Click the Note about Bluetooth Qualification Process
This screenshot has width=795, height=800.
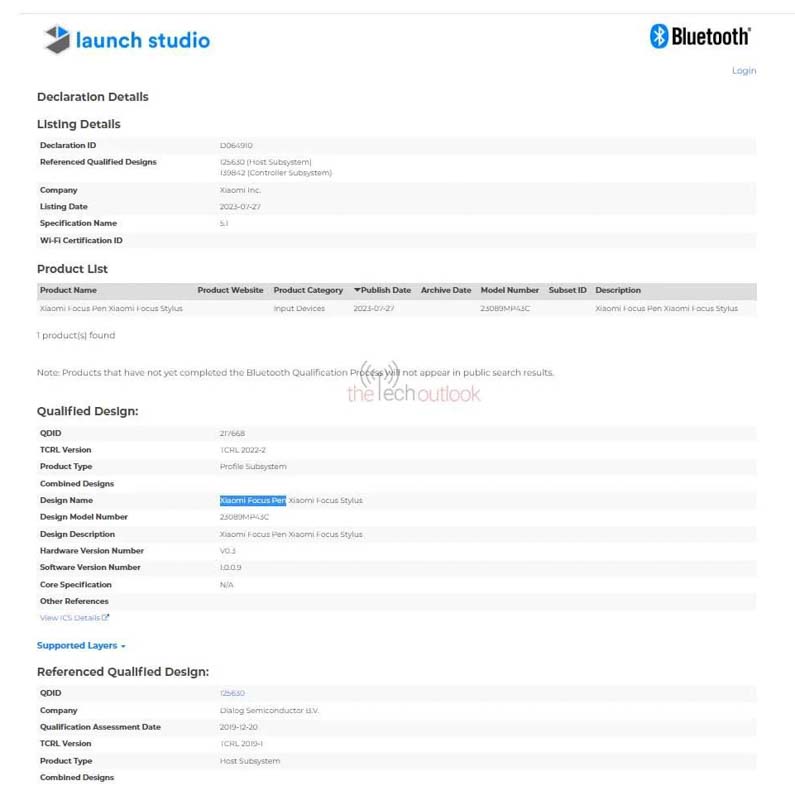(x=295, y=372)
